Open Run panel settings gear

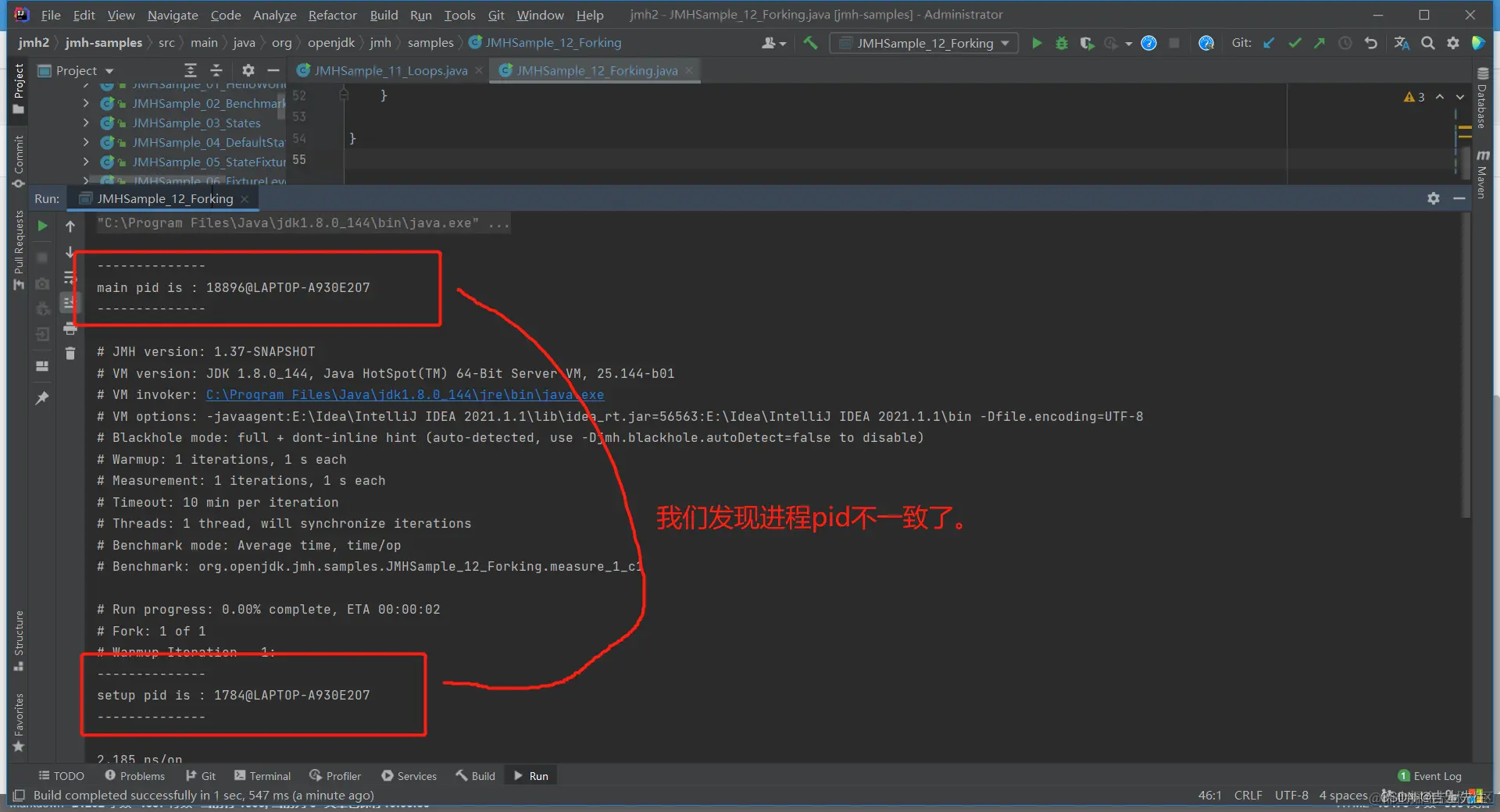1433,198
